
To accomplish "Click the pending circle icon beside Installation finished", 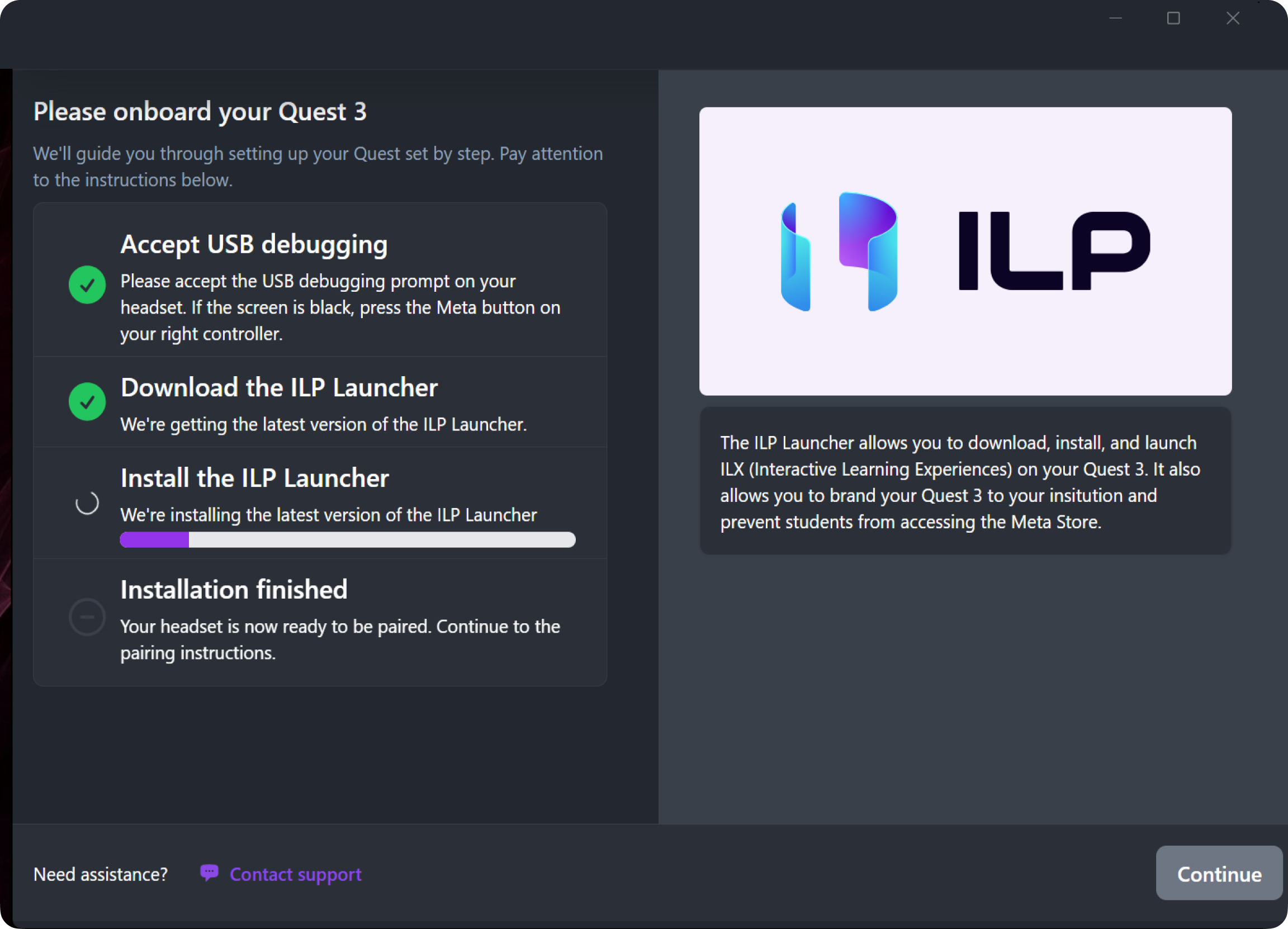I will (87, 617).
